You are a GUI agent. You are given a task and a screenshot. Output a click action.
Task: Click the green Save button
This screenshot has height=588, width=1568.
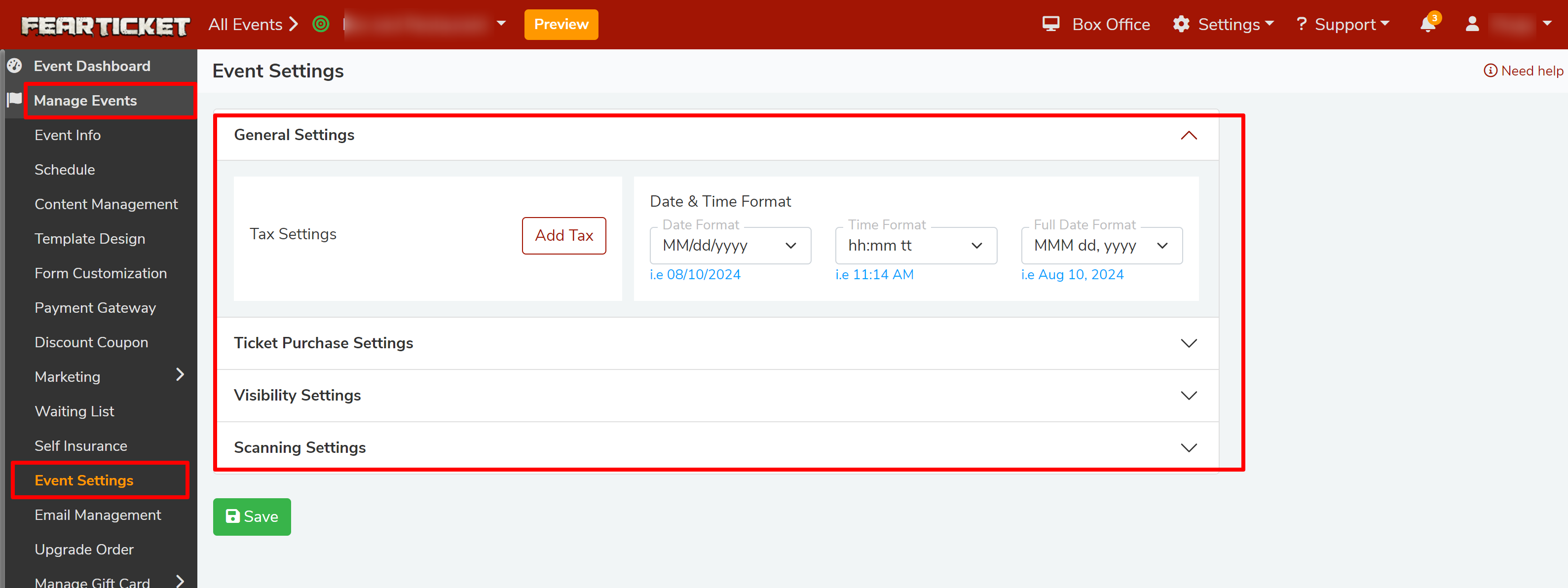252,517
